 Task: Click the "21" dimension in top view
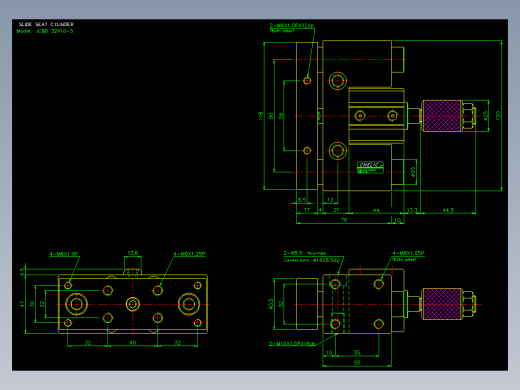pos(336,210)
